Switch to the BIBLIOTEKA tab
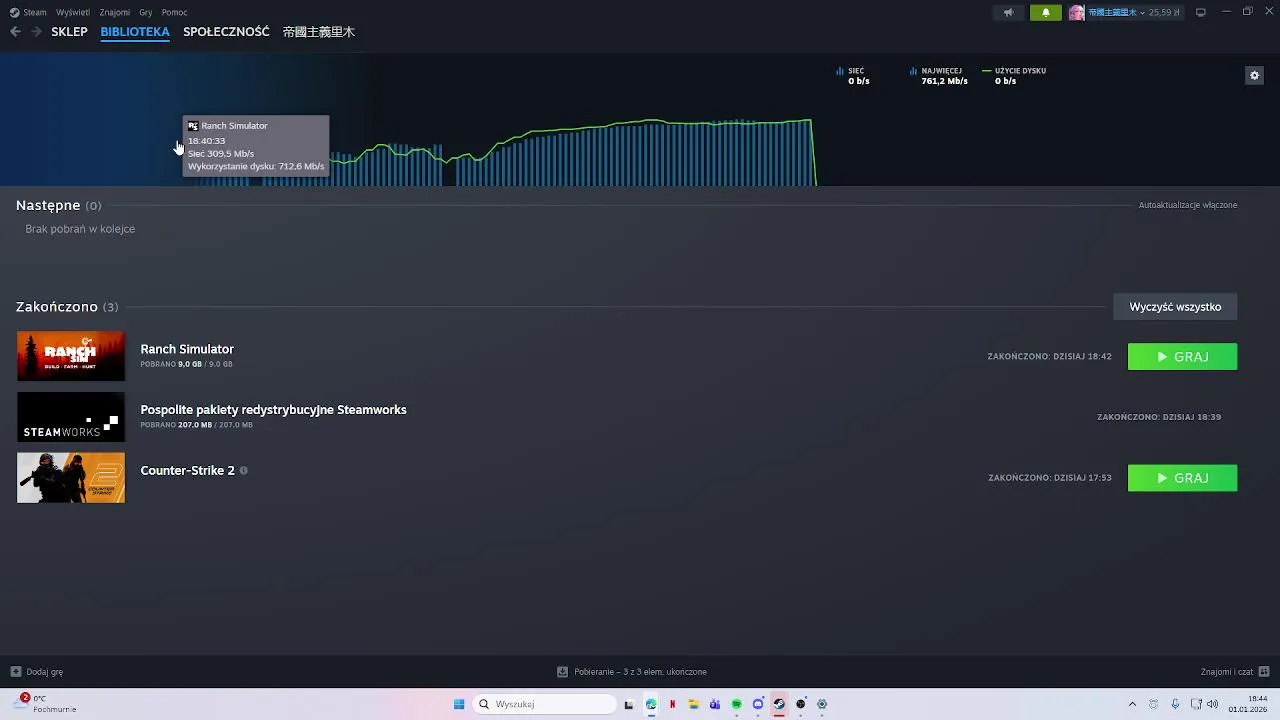This screenshot has width=1280, height=720. click(135, 32)
